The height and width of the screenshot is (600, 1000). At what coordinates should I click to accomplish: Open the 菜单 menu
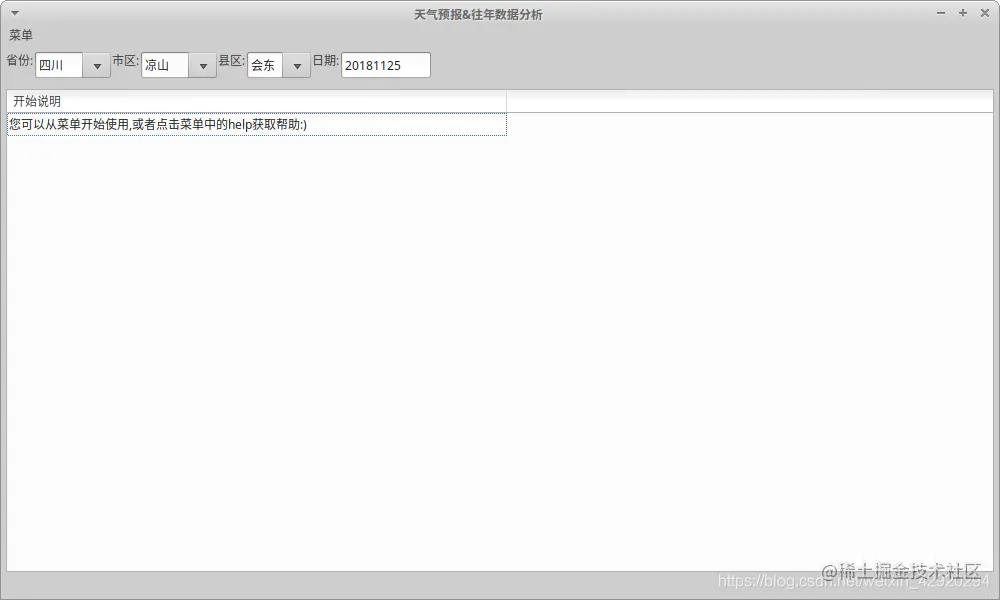click(x=22, y=33)
